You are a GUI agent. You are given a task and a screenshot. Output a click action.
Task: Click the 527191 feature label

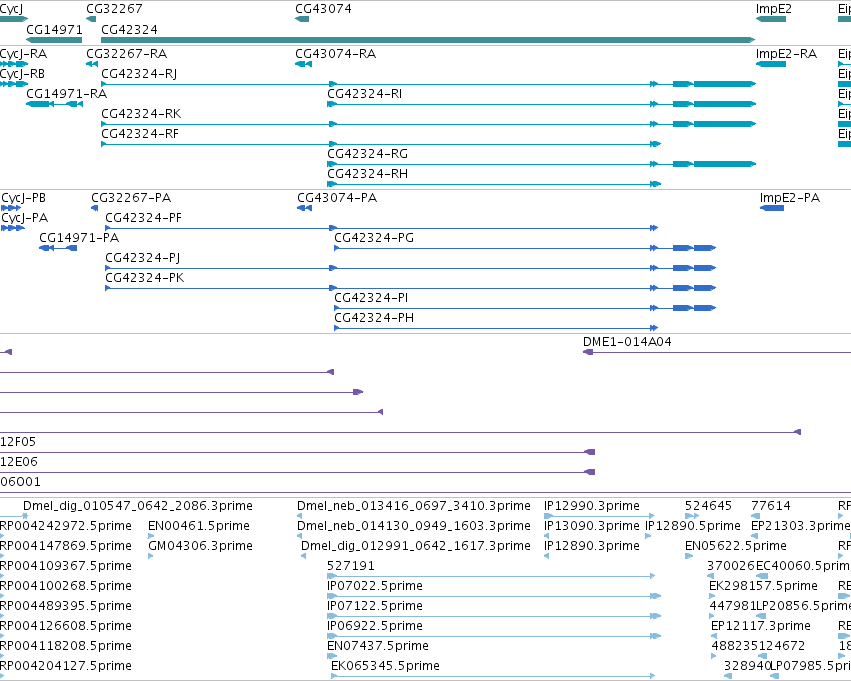click(351, 566)
